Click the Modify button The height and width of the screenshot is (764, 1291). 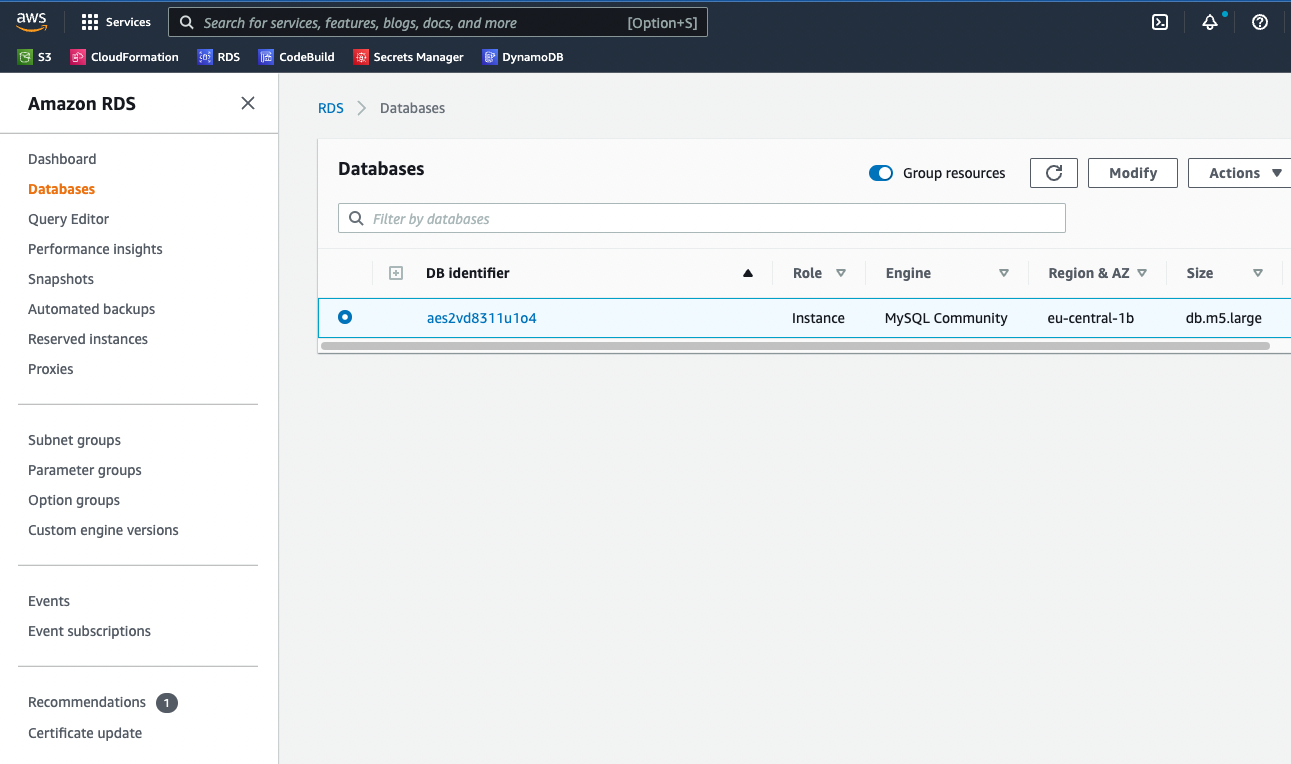point(1133,173)
